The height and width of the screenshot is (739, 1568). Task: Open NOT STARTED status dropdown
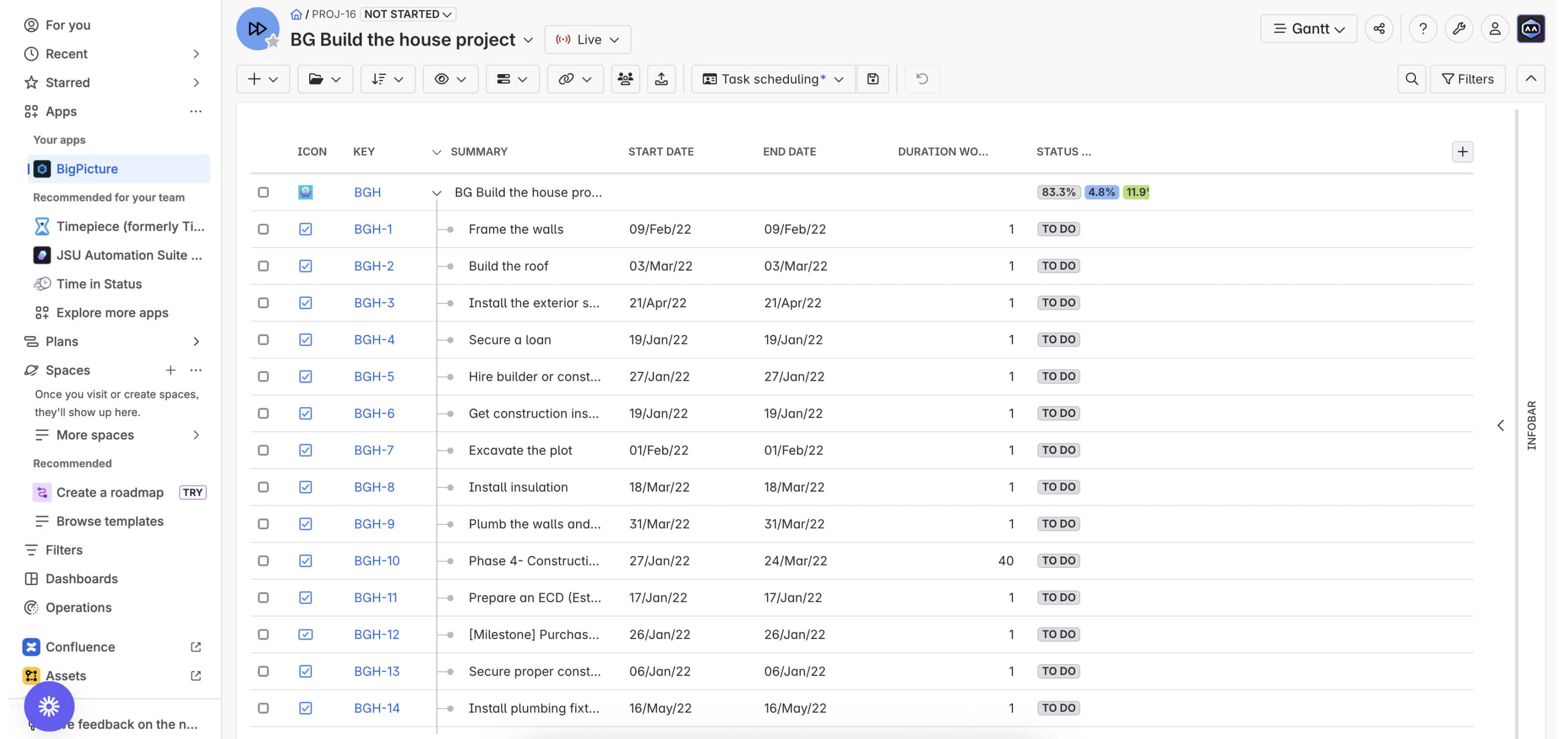point(408,14)
